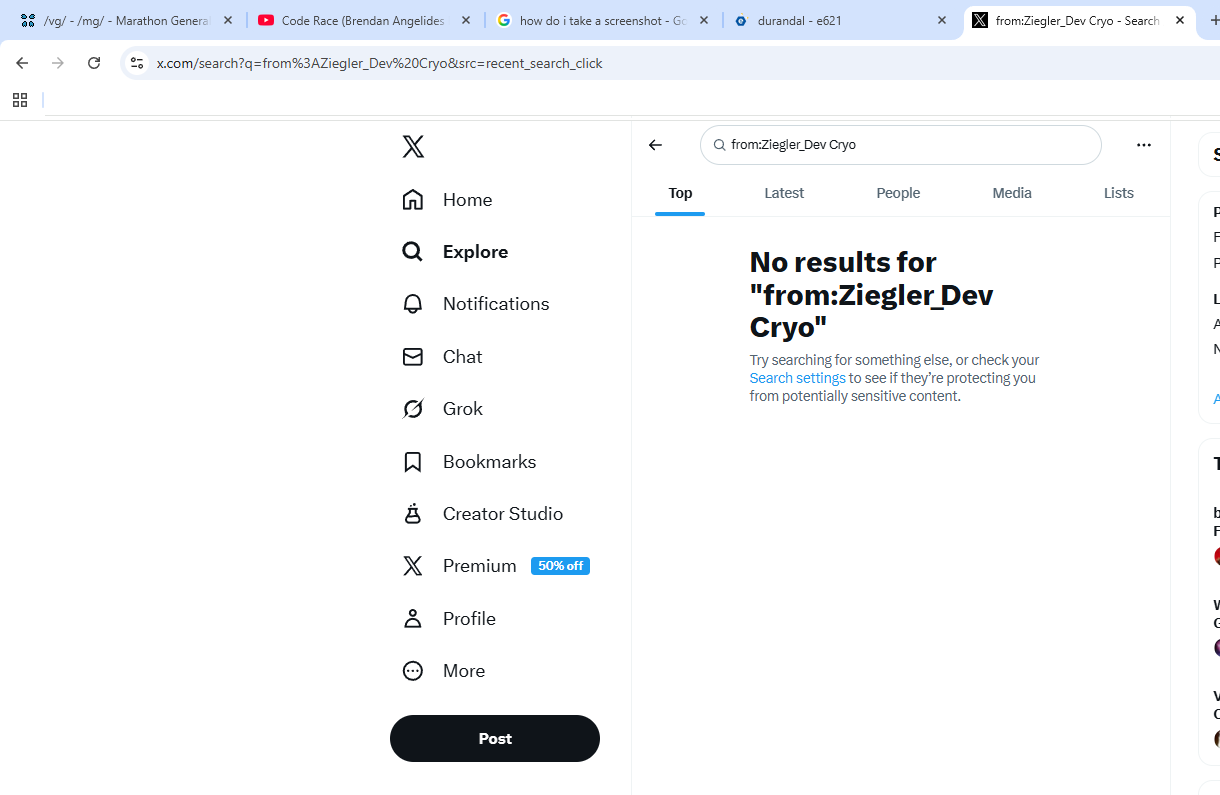This screenshot has width=1220, height=795.
Task: Open Chat envelope icon
Action: 413,357
